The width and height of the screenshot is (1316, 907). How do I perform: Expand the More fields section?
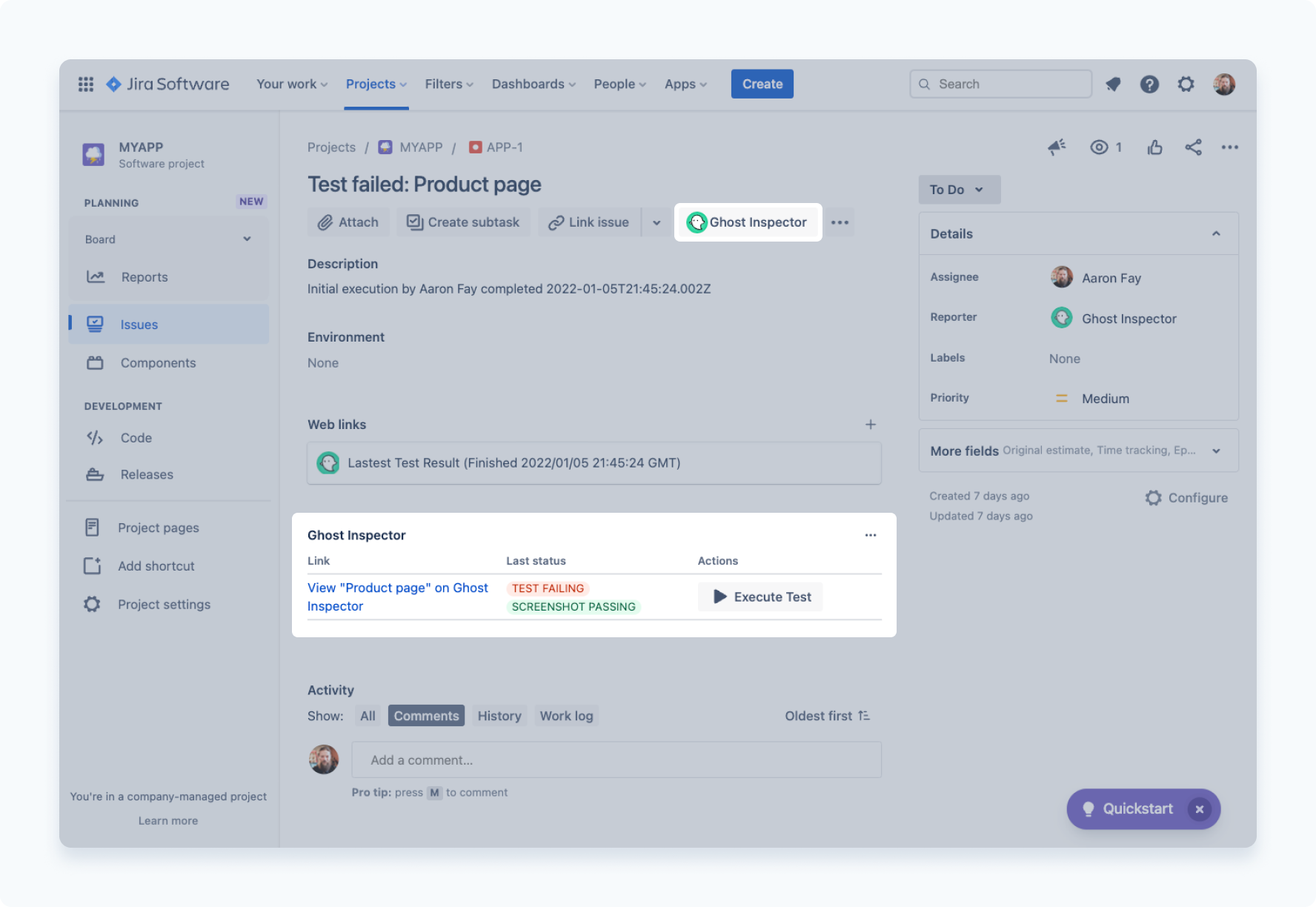(x=1216, y=450)
